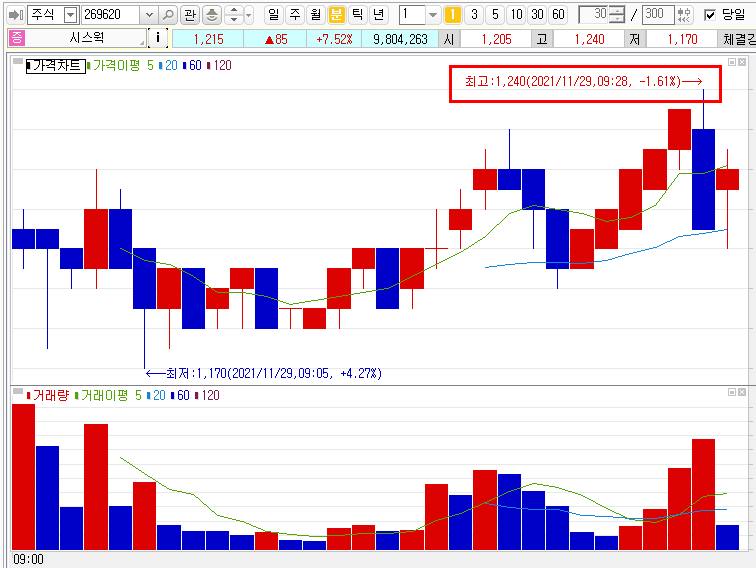Click the current price 1,215
756x568 pixels.
208,39
